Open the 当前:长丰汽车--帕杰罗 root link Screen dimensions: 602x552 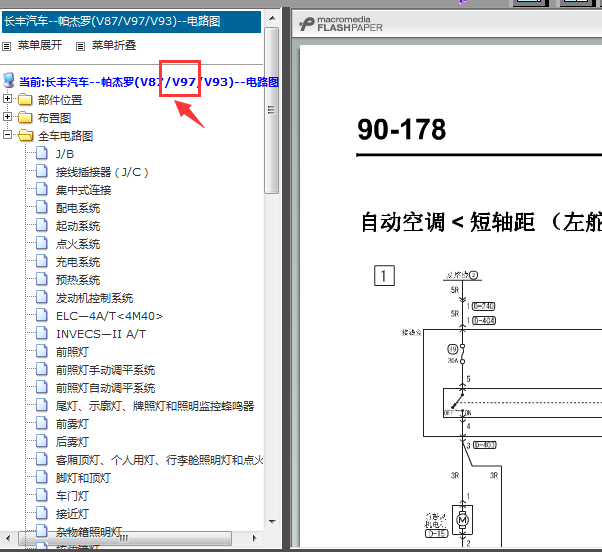tap(149, 82)
